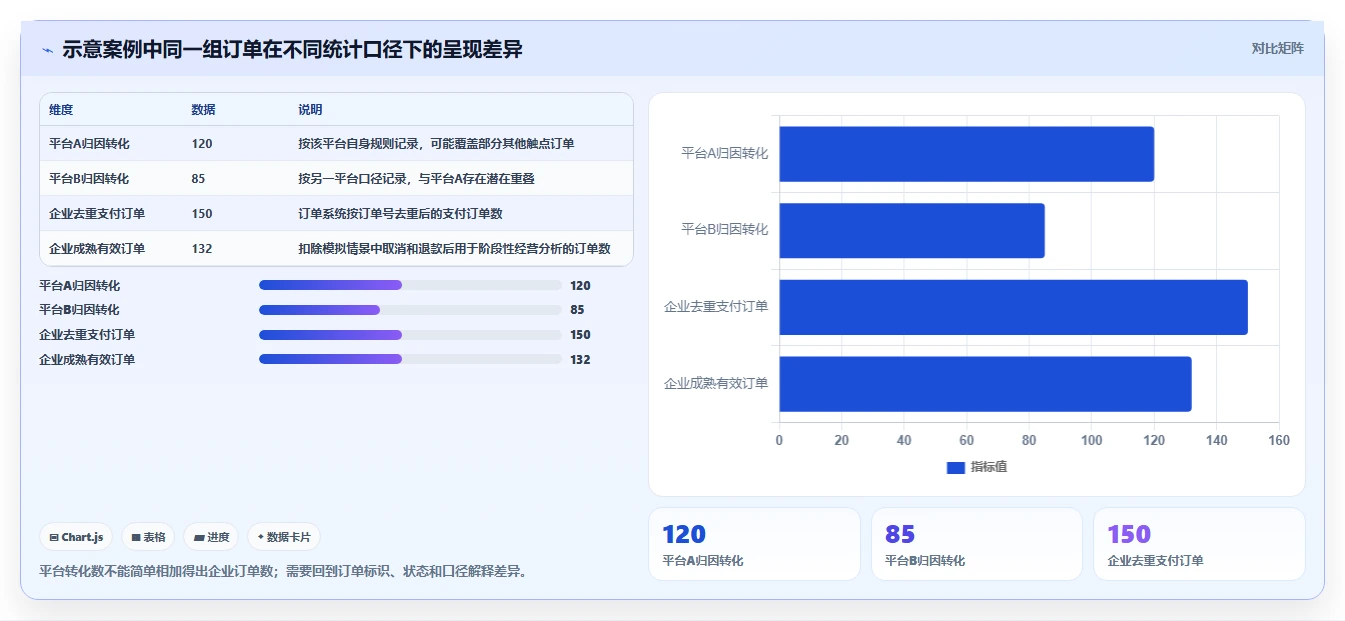1345x621 pixels.
Task: Toggle the 指标值 legend color box
Action: 955,467
